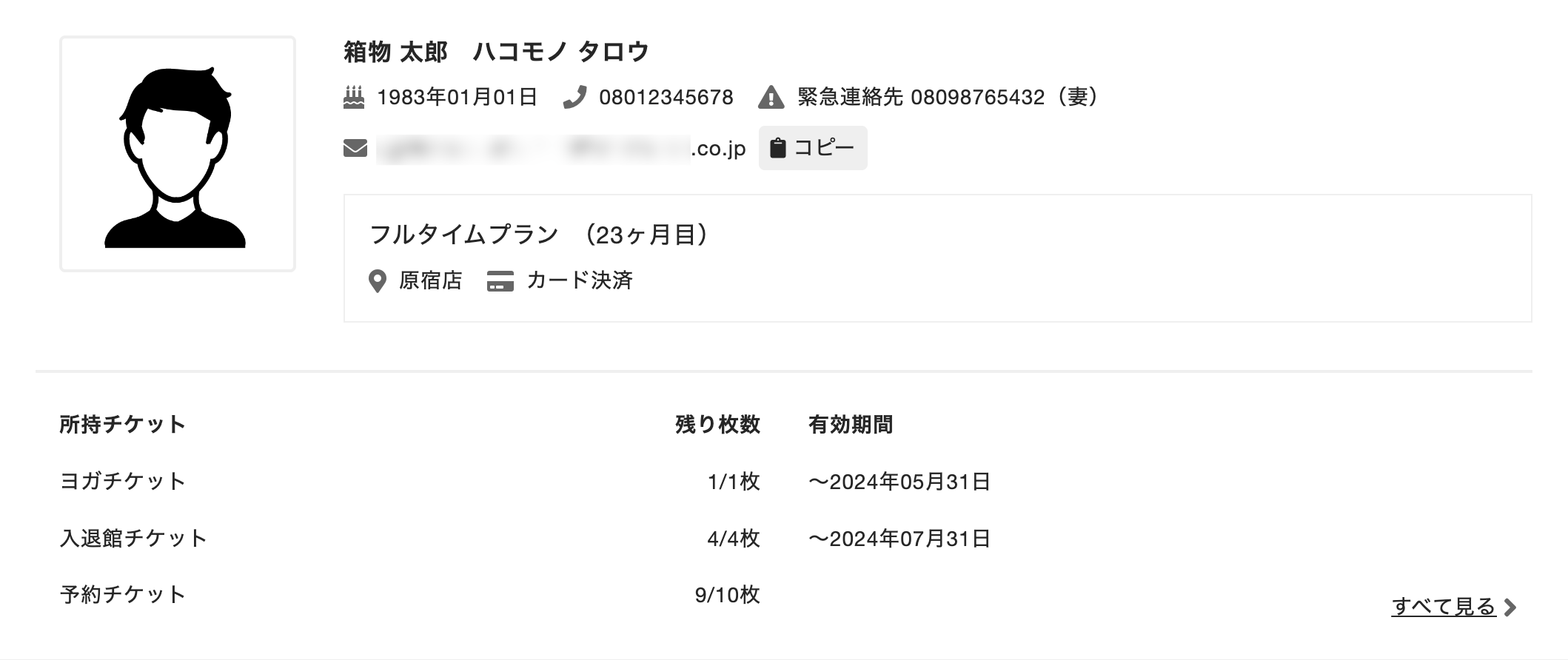Click the blurred email address text
Image resolution: width=1568 pixels, height=660 pixels.
coord(533,149)
